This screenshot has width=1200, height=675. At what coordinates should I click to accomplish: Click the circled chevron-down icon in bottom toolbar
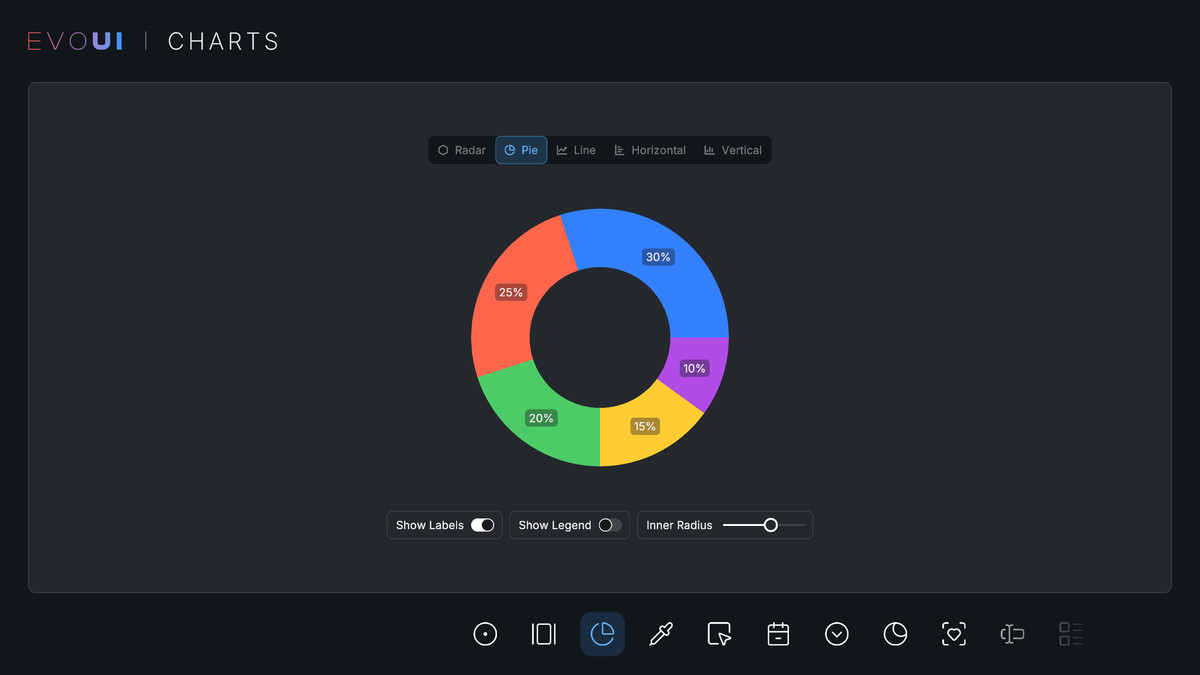837,634
